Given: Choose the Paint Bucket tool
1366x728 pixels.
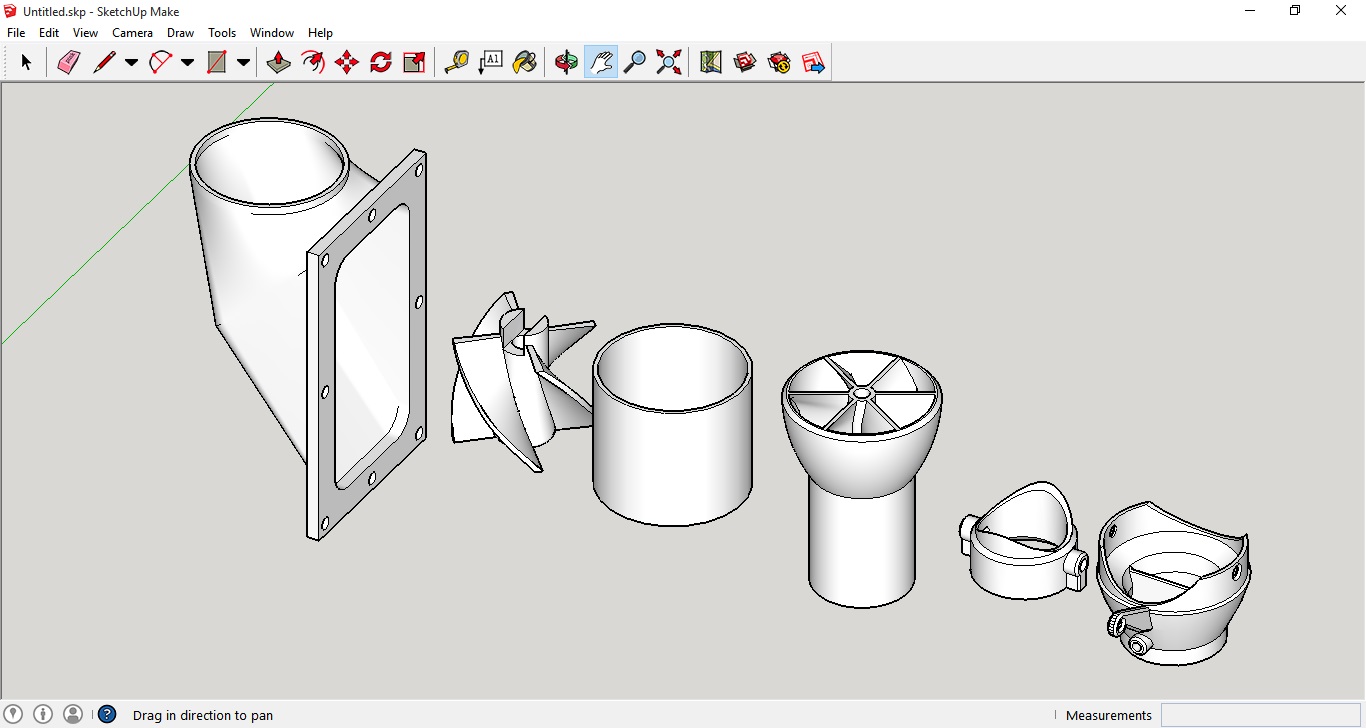Looking at the screenshot, I should 524,62.
